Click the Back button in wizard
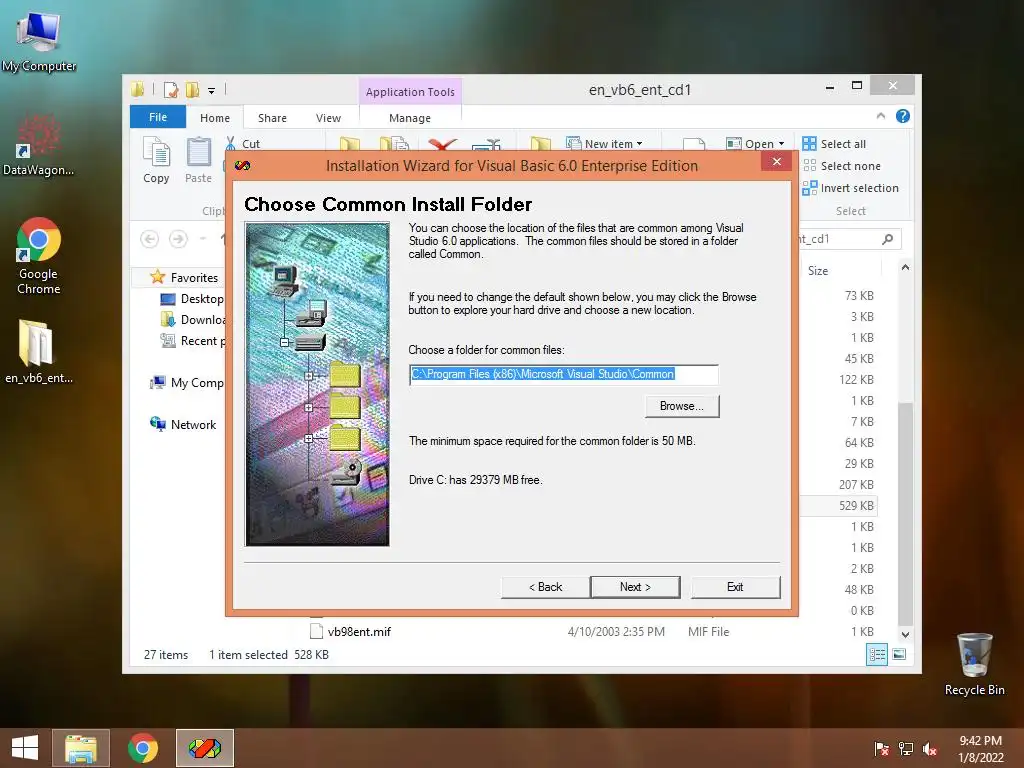Image resolution: width=1024 pixels, height=768 pixels. click(545, 587)
